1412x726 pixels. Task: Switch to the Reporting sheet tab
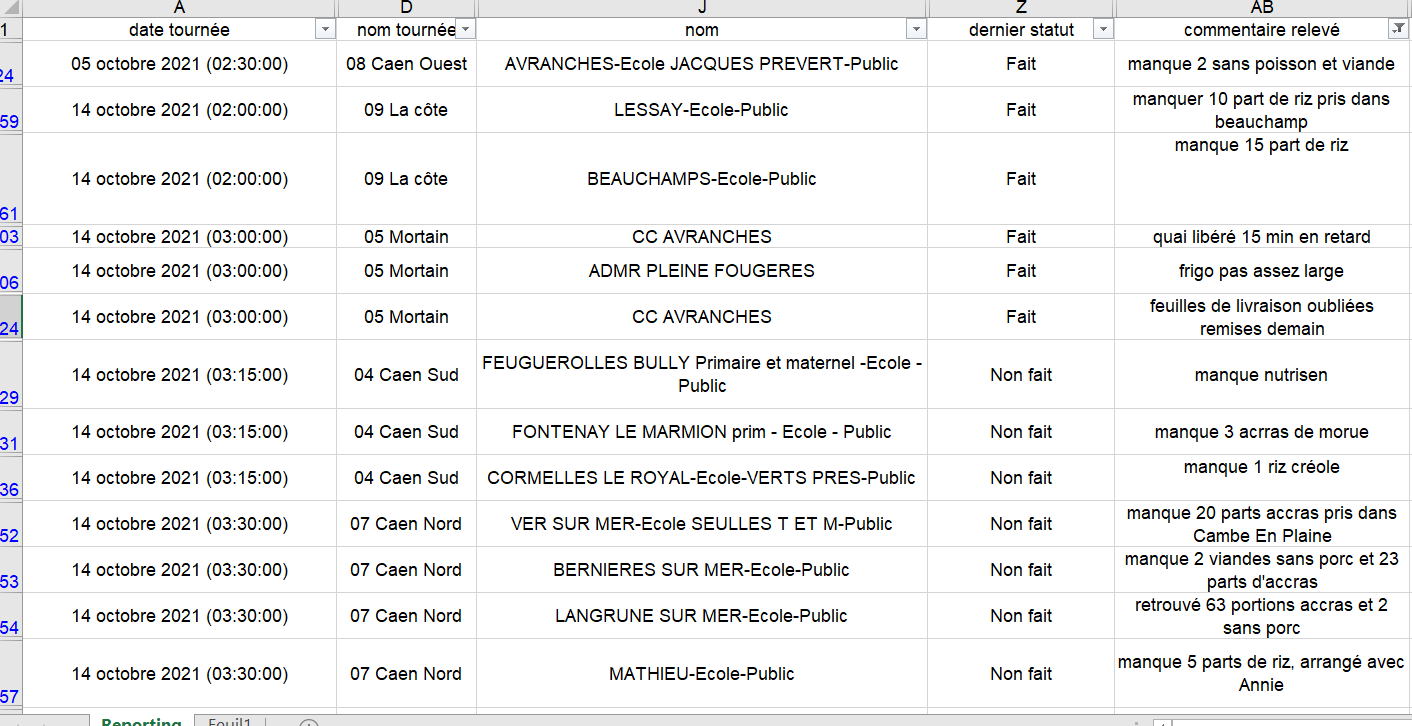(141, 720)
